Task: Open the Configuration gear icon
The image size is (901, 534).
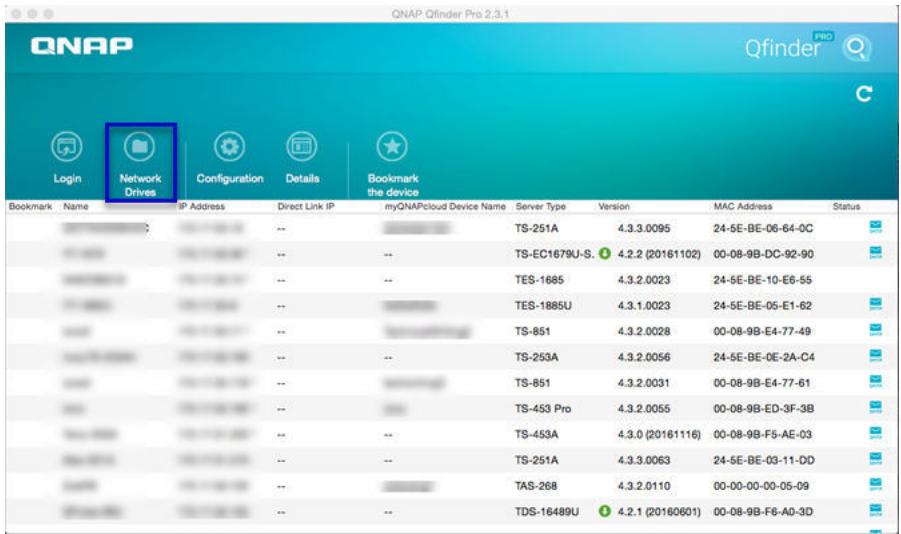Action: click(x=229, y=147)
